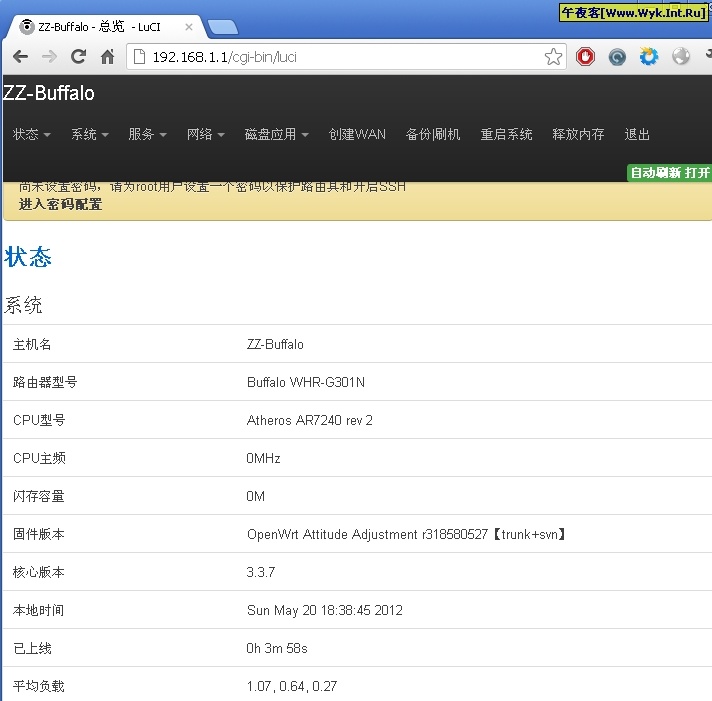Image resolution: width=712 pixels, height=701 pixels.
Task: Close the ZZ-Buffalo LuCI tab
Action: coord(189,27)
